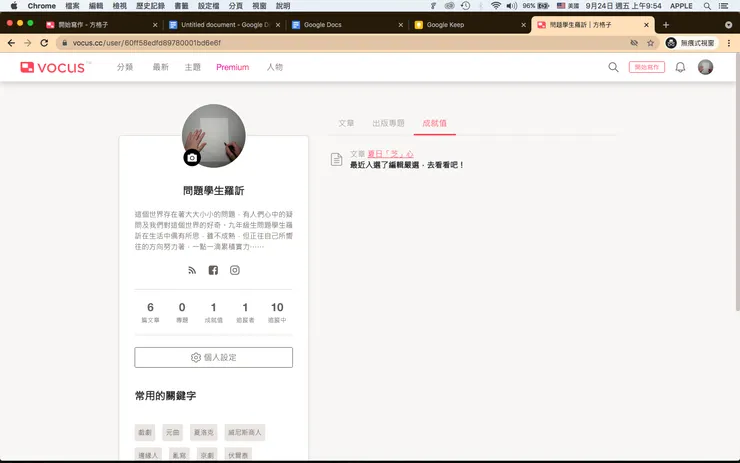Open the Instagram profile icon

pyautogui.click(x=235, y=270)
